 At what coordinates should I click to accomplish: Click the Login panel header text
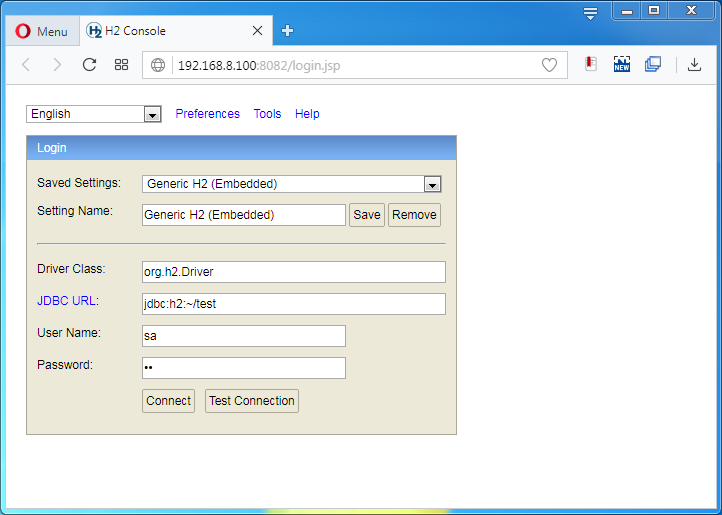[x=52, y=148]
